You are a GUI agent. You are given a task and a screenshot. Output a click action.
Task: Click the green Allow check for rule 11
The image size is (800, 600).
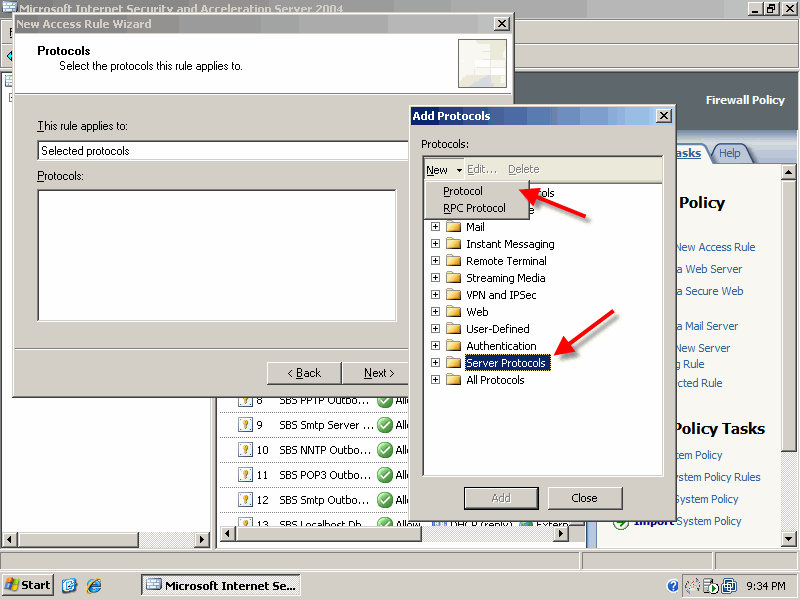(385, 474)
